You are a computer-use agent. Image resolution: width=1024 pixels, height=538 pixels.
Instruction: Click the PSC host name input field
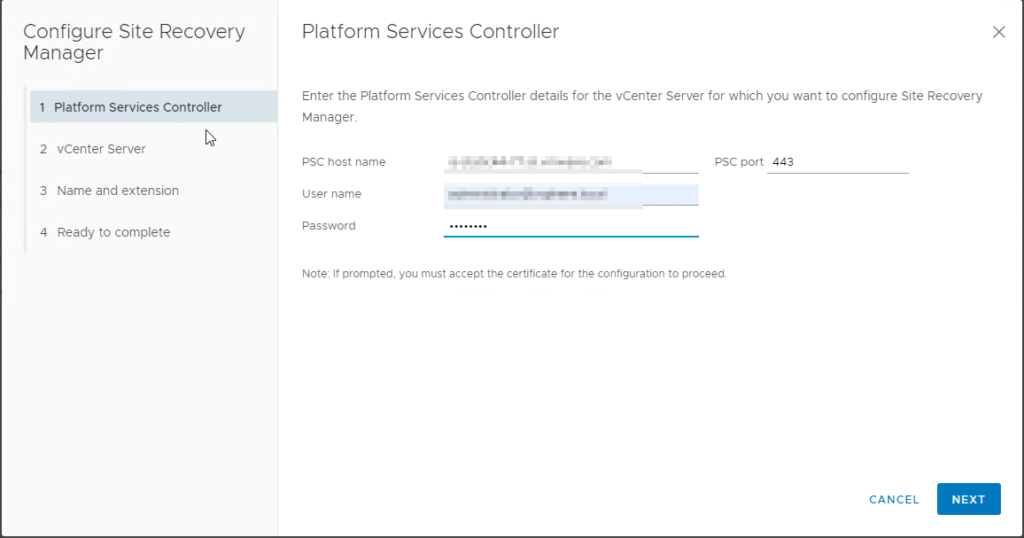tap(570, 162)
